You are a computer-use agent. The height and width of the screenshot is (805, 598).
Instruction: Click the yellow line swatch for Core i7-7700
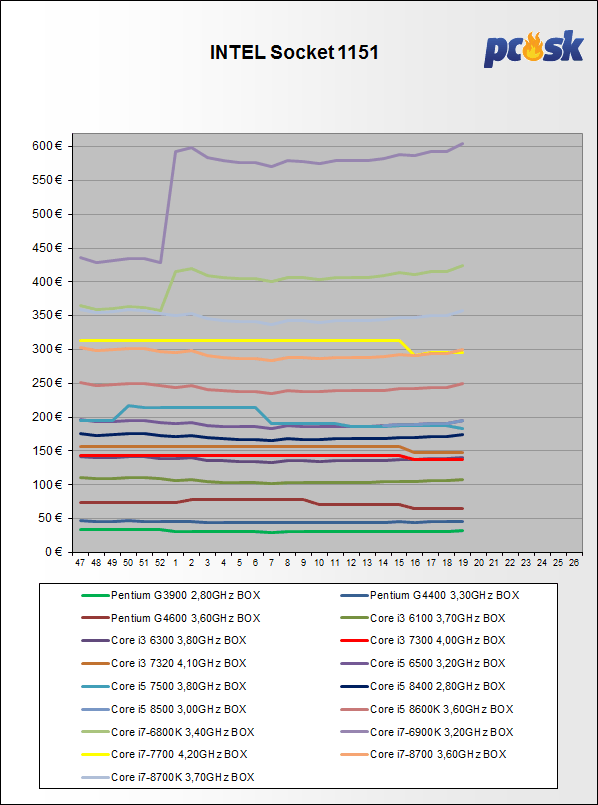pyautogui.click(x=95, y=754)
